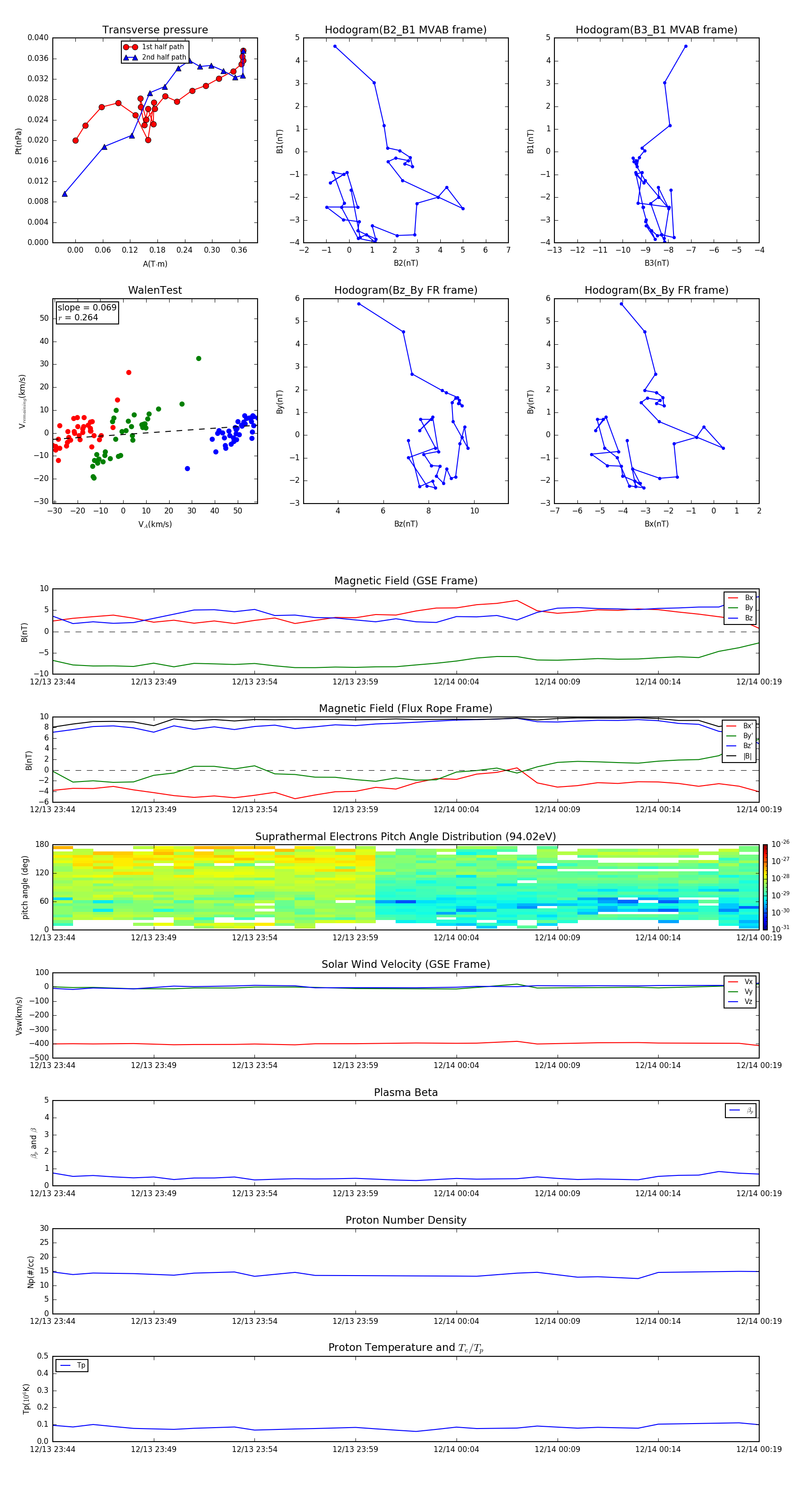Click the pitch angle colorbar
The height and width of the screenshot is (1489, 812).
(765, 887)
